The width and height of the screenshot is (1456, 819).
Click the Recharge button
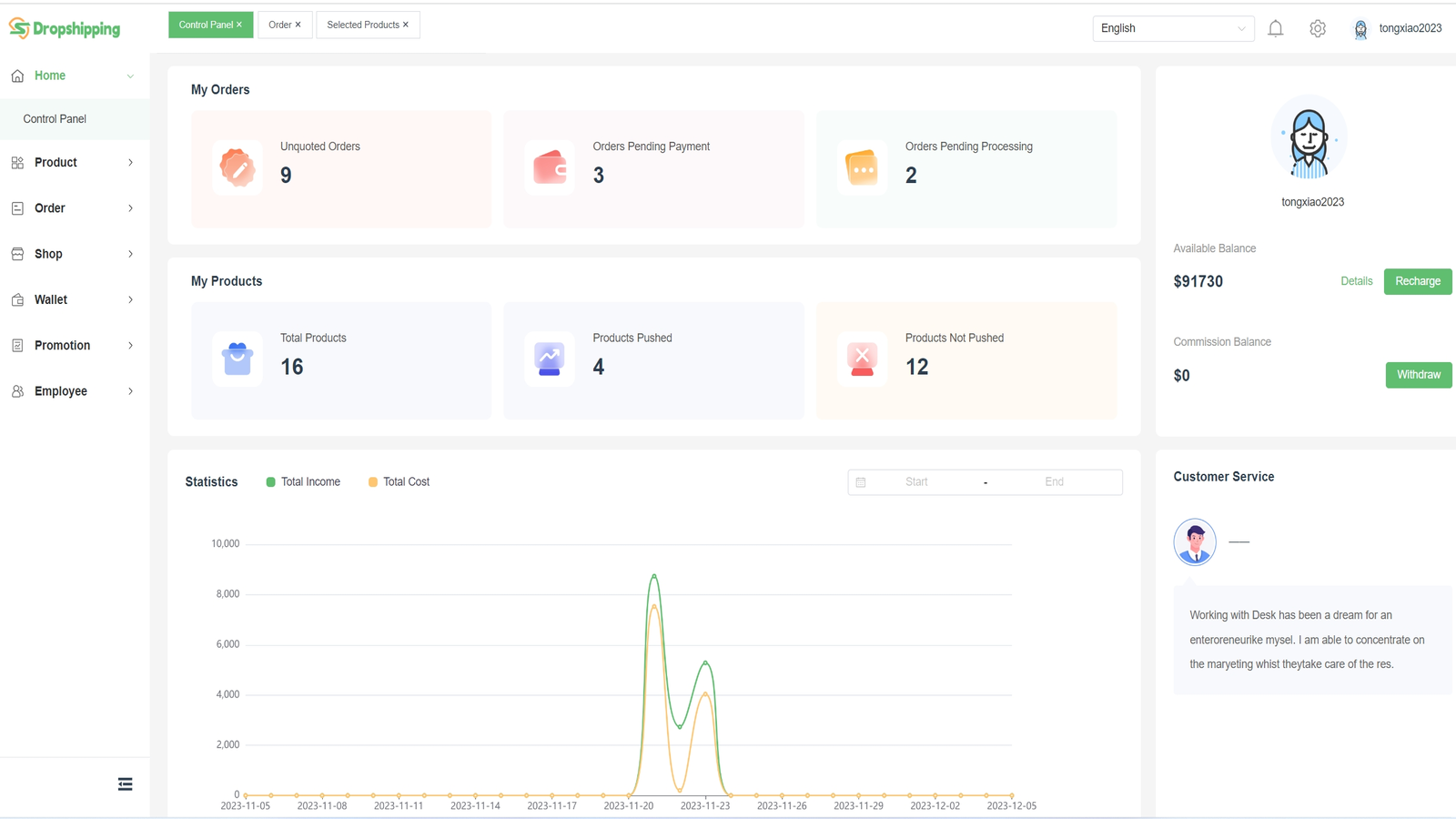click(x=1417, y=281)
